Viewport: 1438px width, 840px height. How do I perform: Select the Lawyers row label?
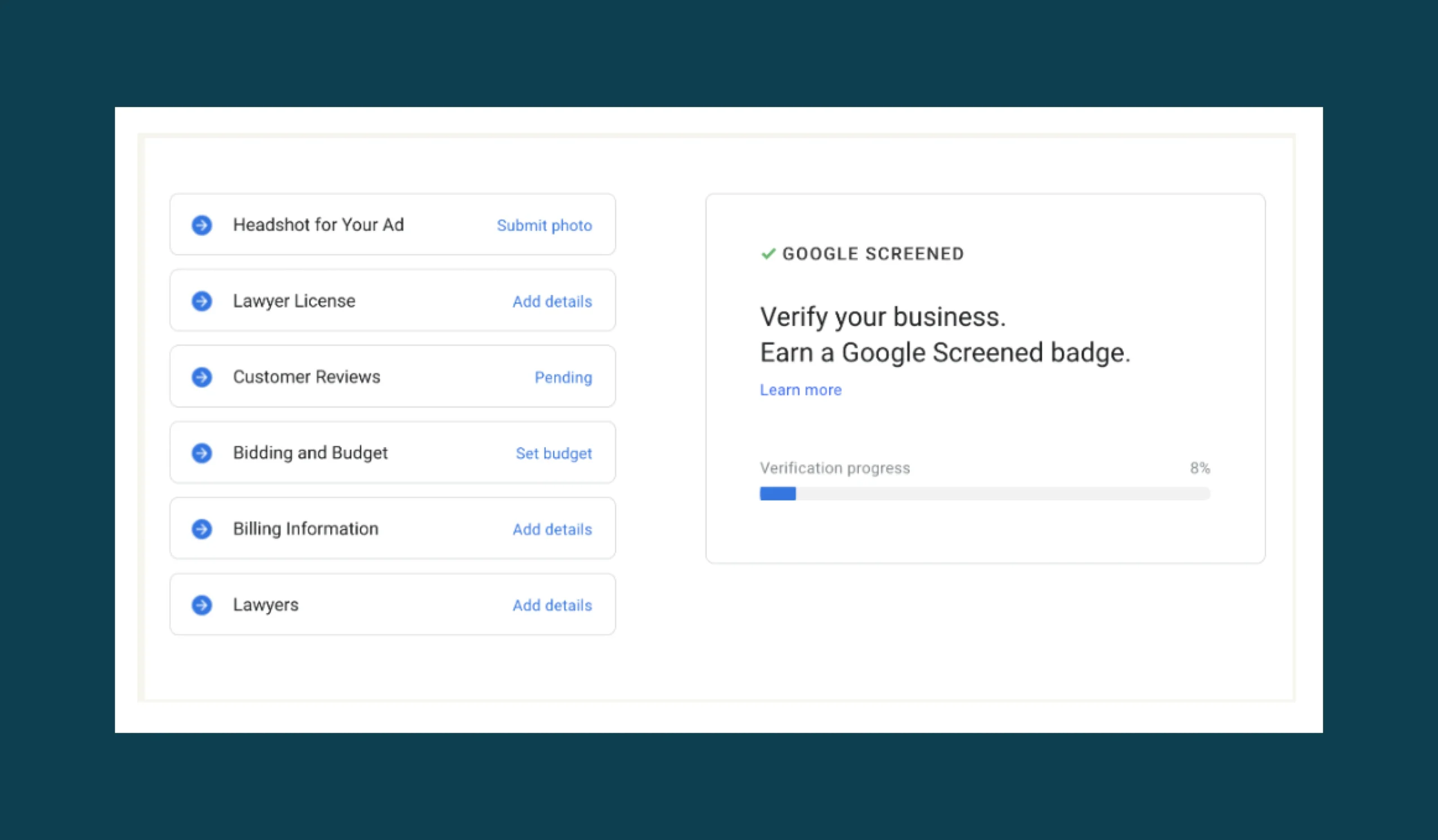266,605
